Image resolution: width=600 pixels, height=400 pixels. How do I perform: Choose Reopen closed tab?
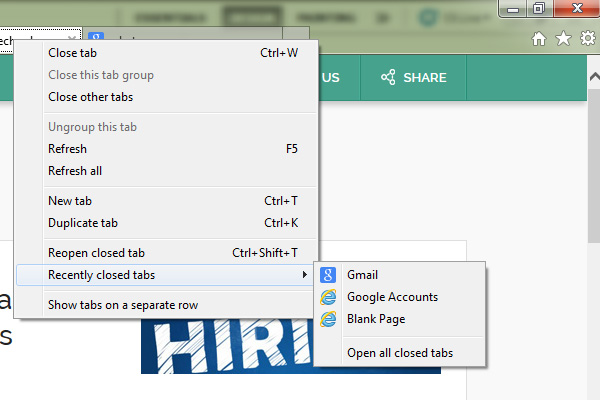coord(166,253)
